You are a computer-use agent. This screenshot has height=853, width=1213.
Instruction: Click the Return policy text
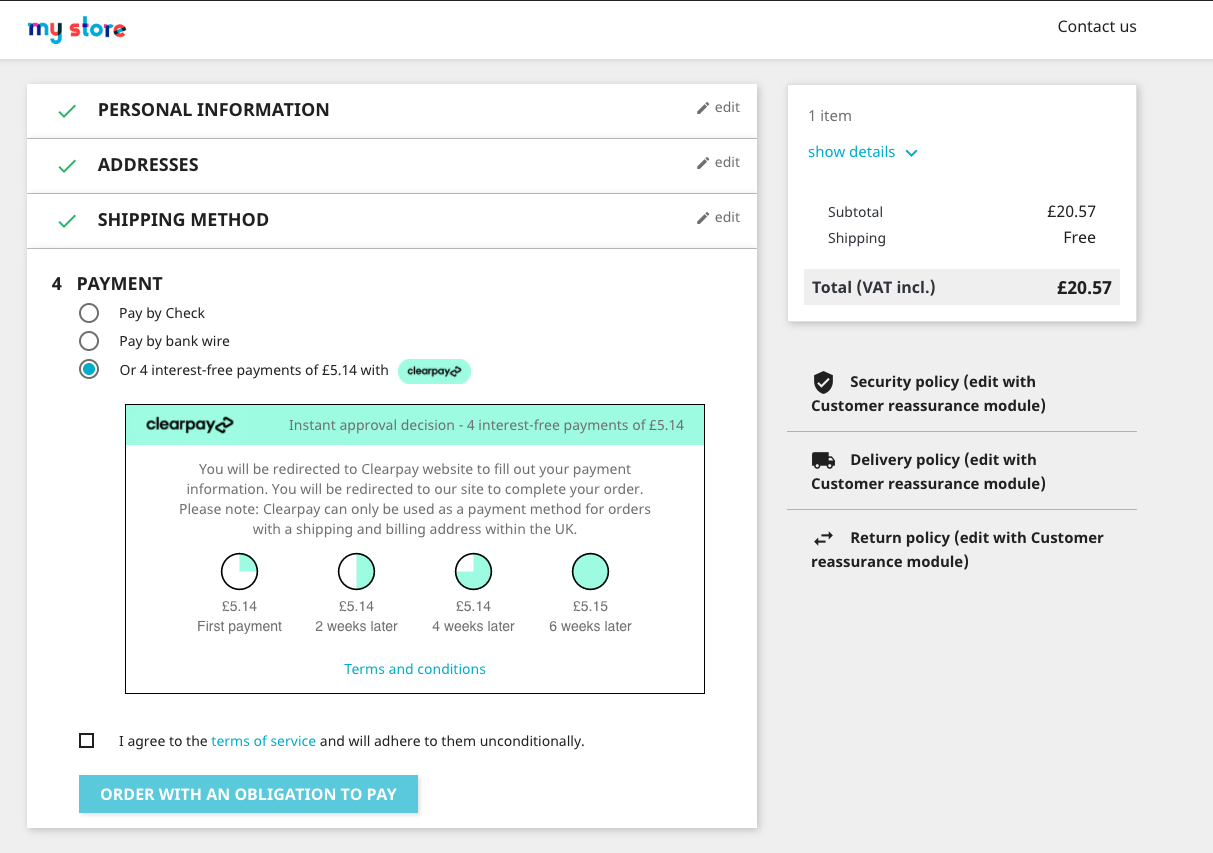957,549
